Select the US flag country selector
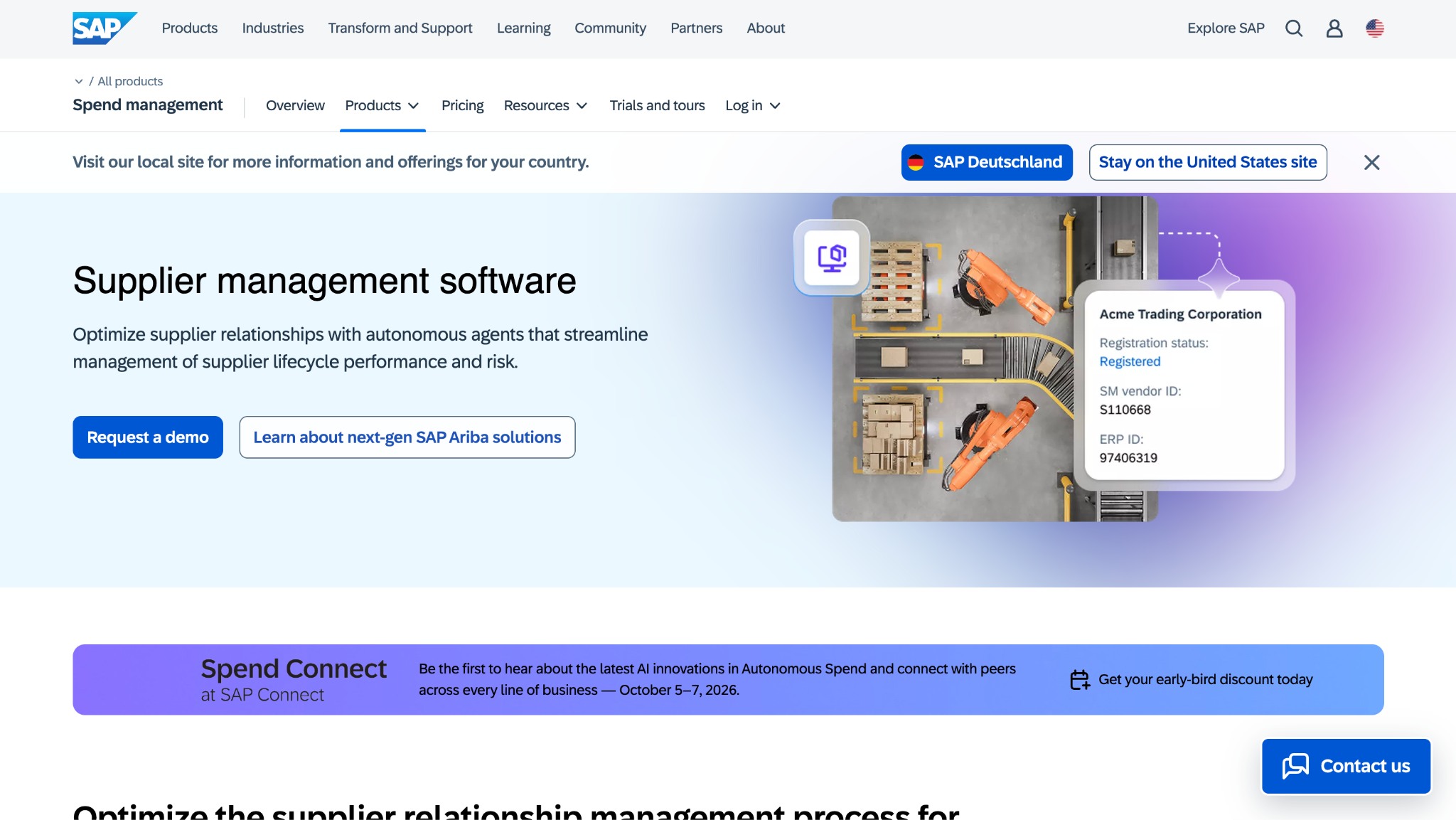 tap(1375, 28)
